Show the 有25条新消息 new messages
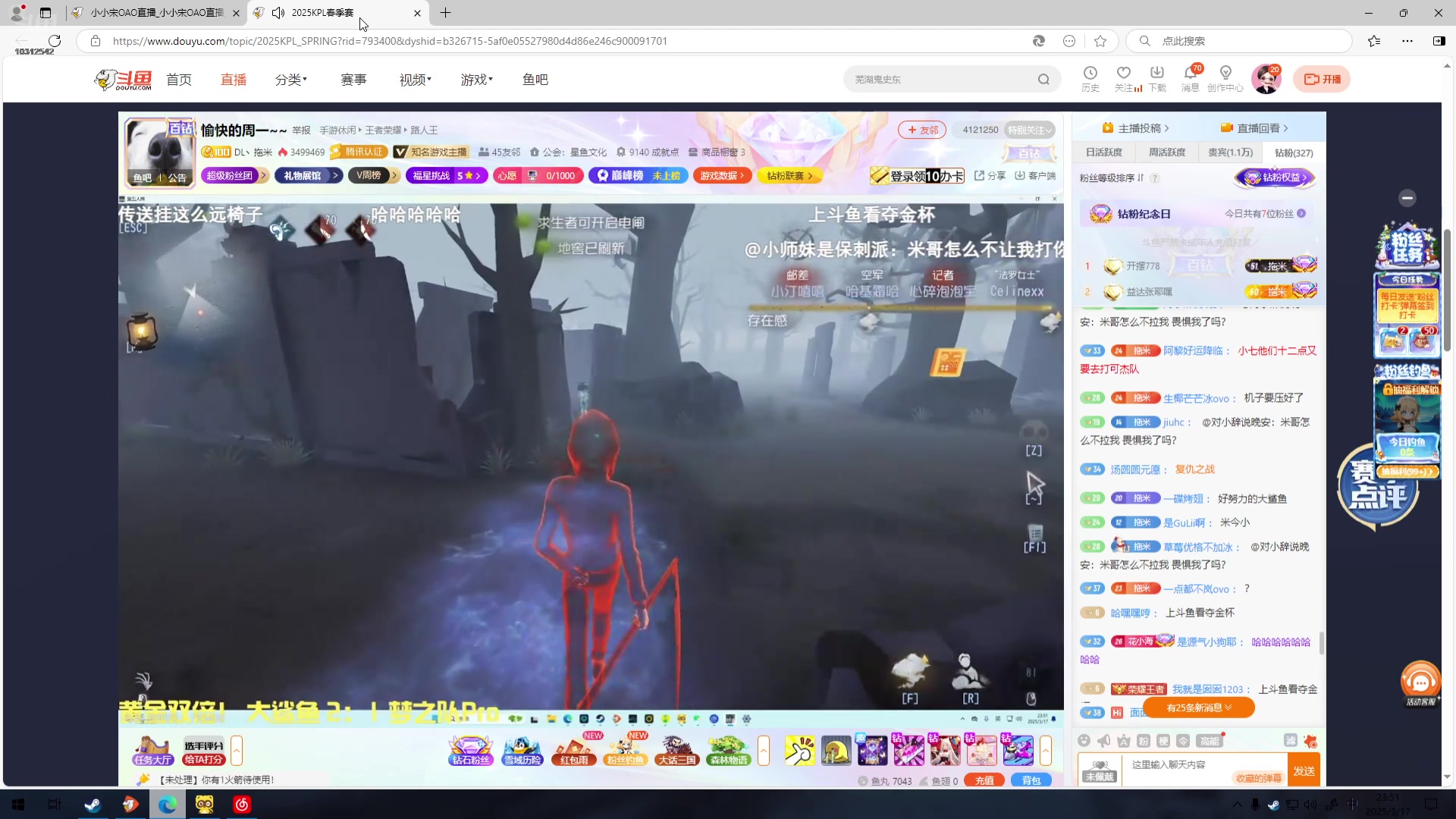The image size is (1456, 819). [1198, 708]
